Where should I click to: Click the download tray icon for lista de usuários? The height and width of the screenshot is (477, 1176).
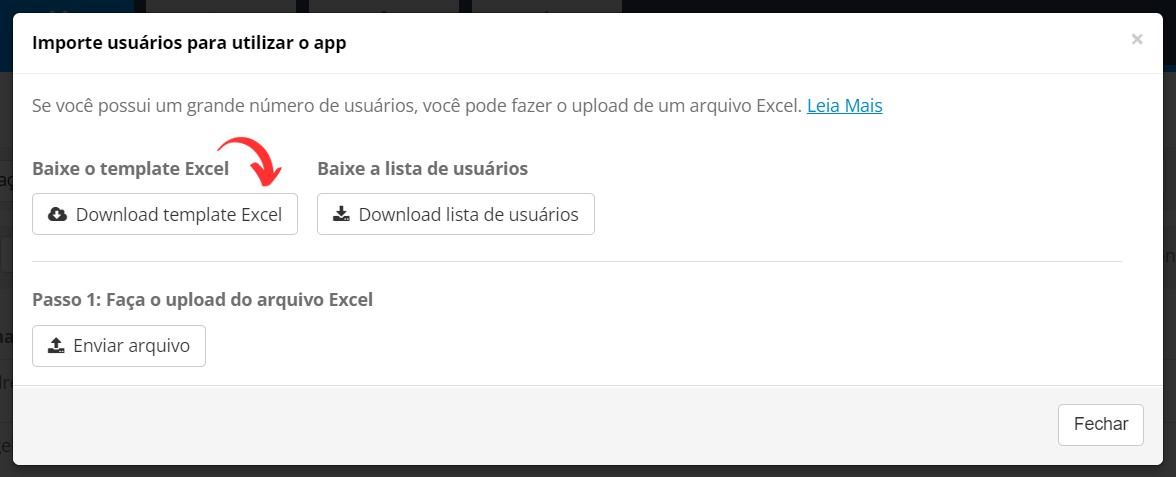(341, 214)
